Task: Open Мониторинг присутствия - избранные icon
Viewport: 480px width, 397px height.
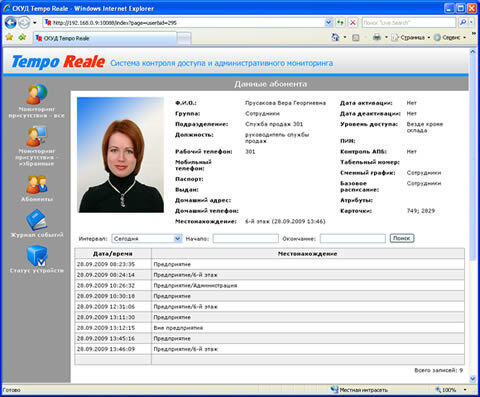Action: coord(37,136)
